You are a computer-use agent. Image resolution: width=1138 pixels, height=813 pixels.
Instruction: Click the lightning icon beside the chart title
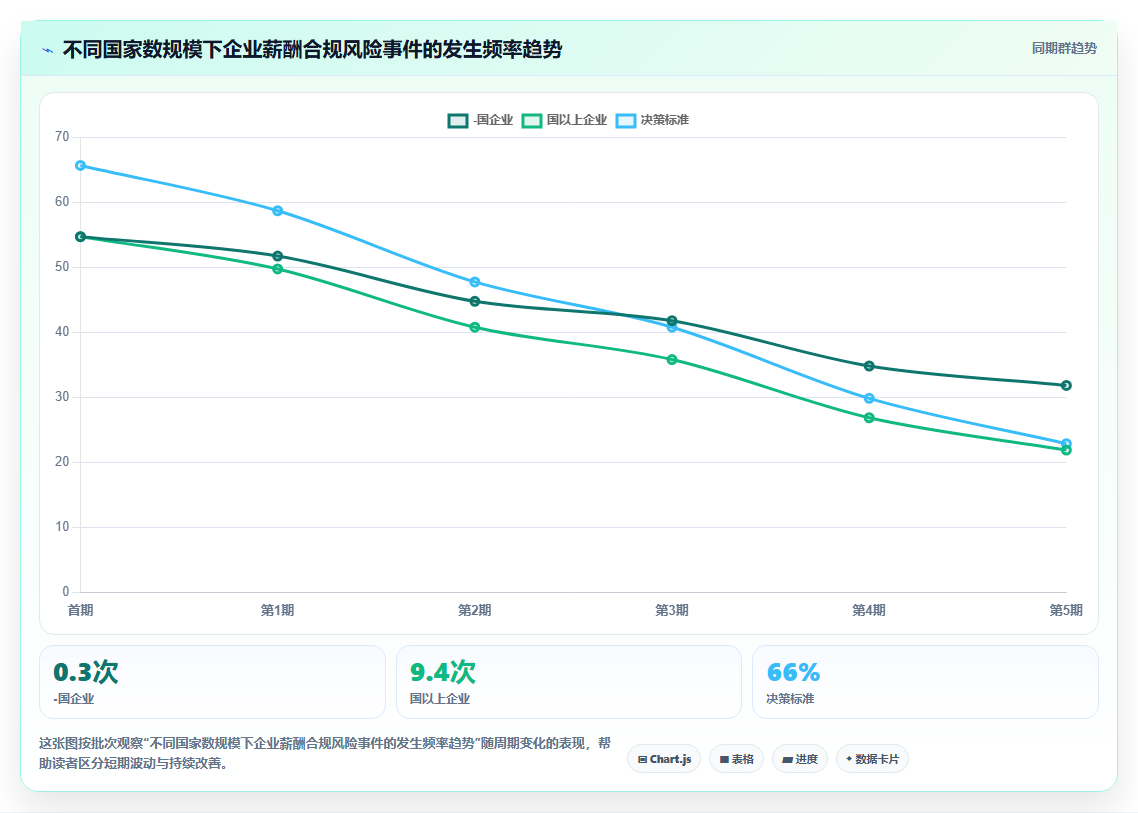pos(48,50)
